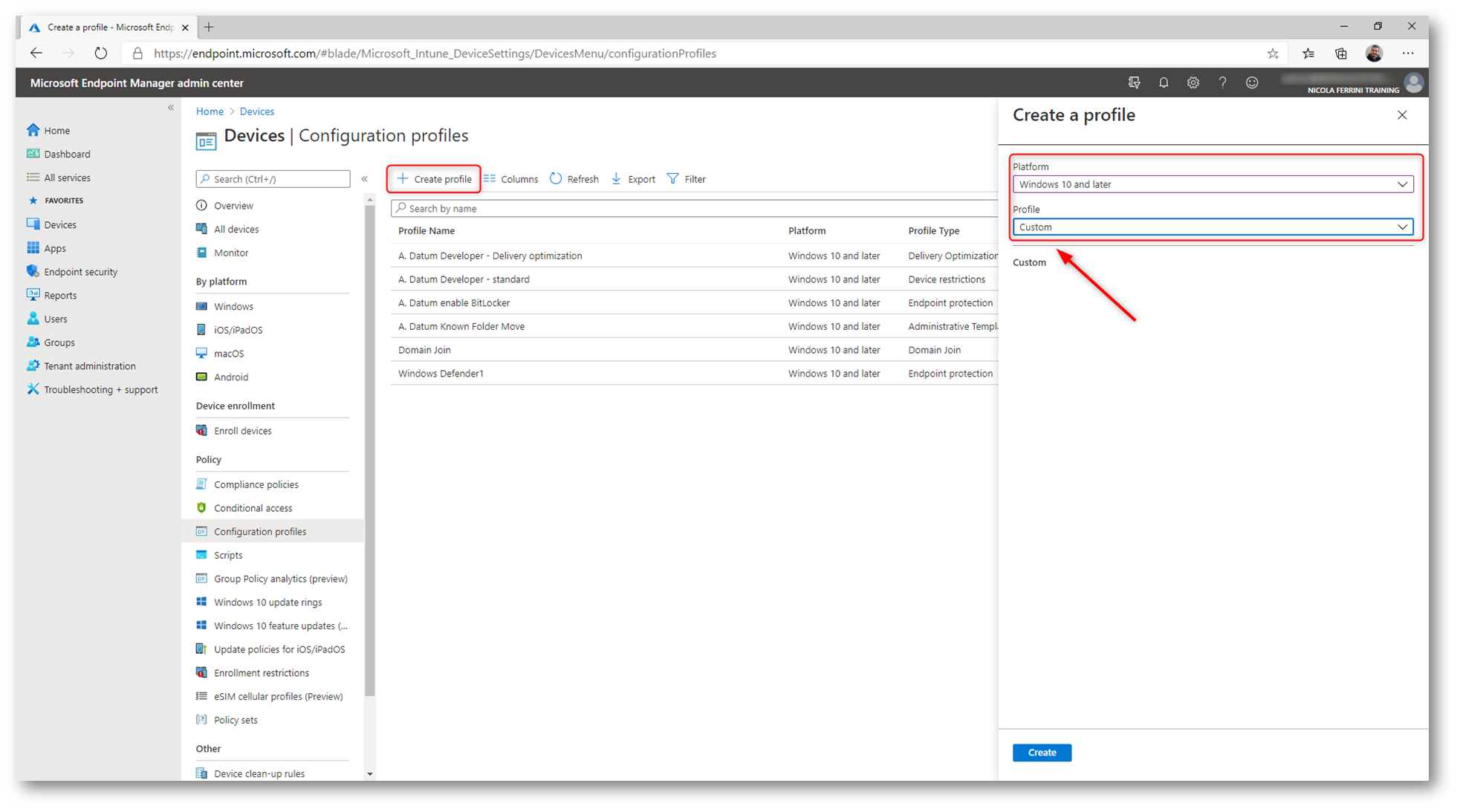
Task: Click the Devices menu down scroll arrow
Action: [369, 774]
